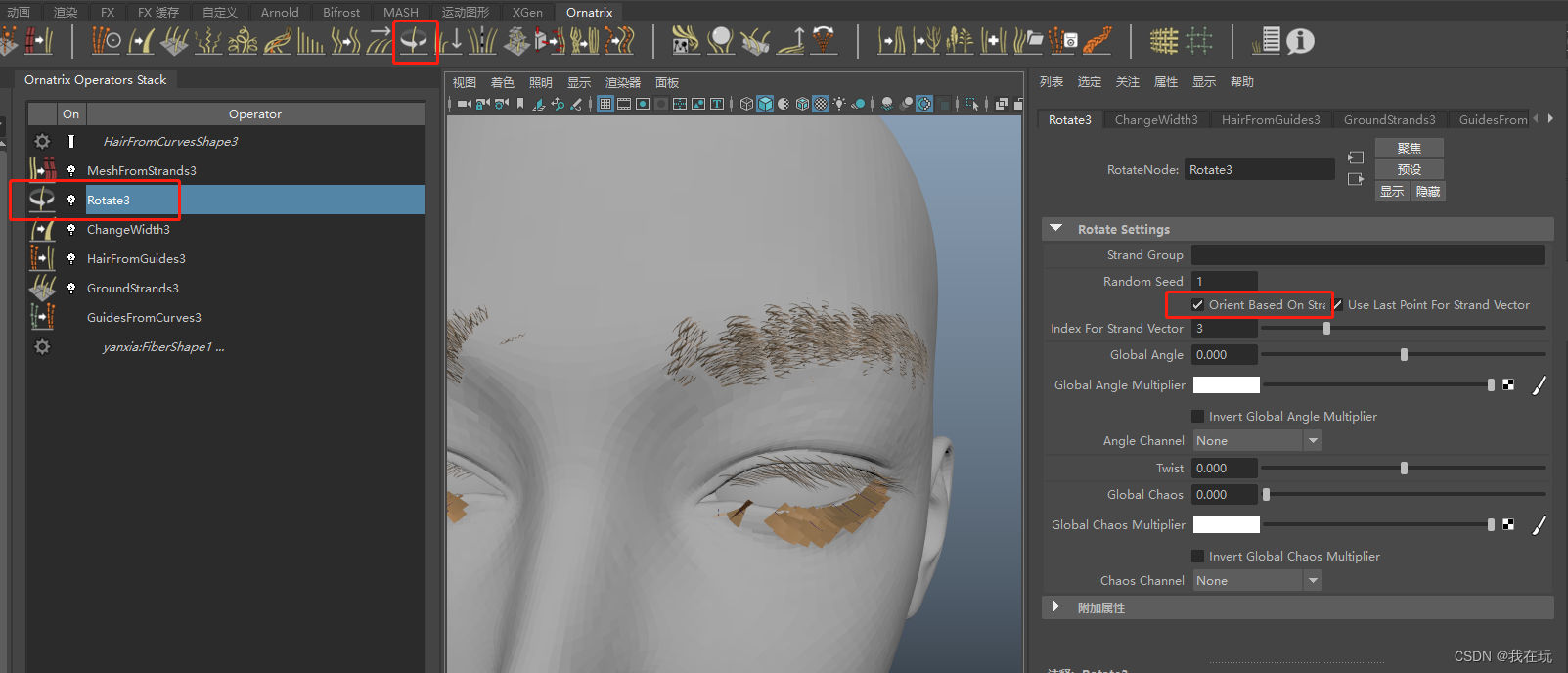Toggle Orient Based On Strand Shape checkbox
Image resolution: width=1568 pixels, height=673 pixels.
point(1197,305)
